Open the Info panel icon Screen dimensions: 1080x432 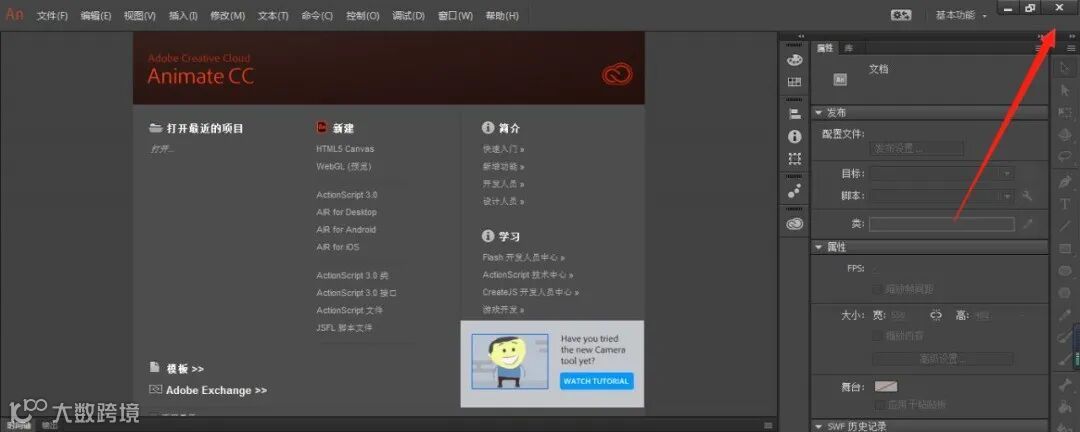click(794, 136)
